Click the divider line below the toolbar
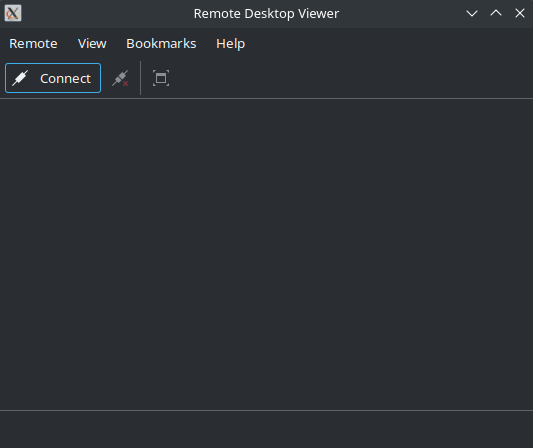Viewport: 533px width, 448px height. point(266,99)
